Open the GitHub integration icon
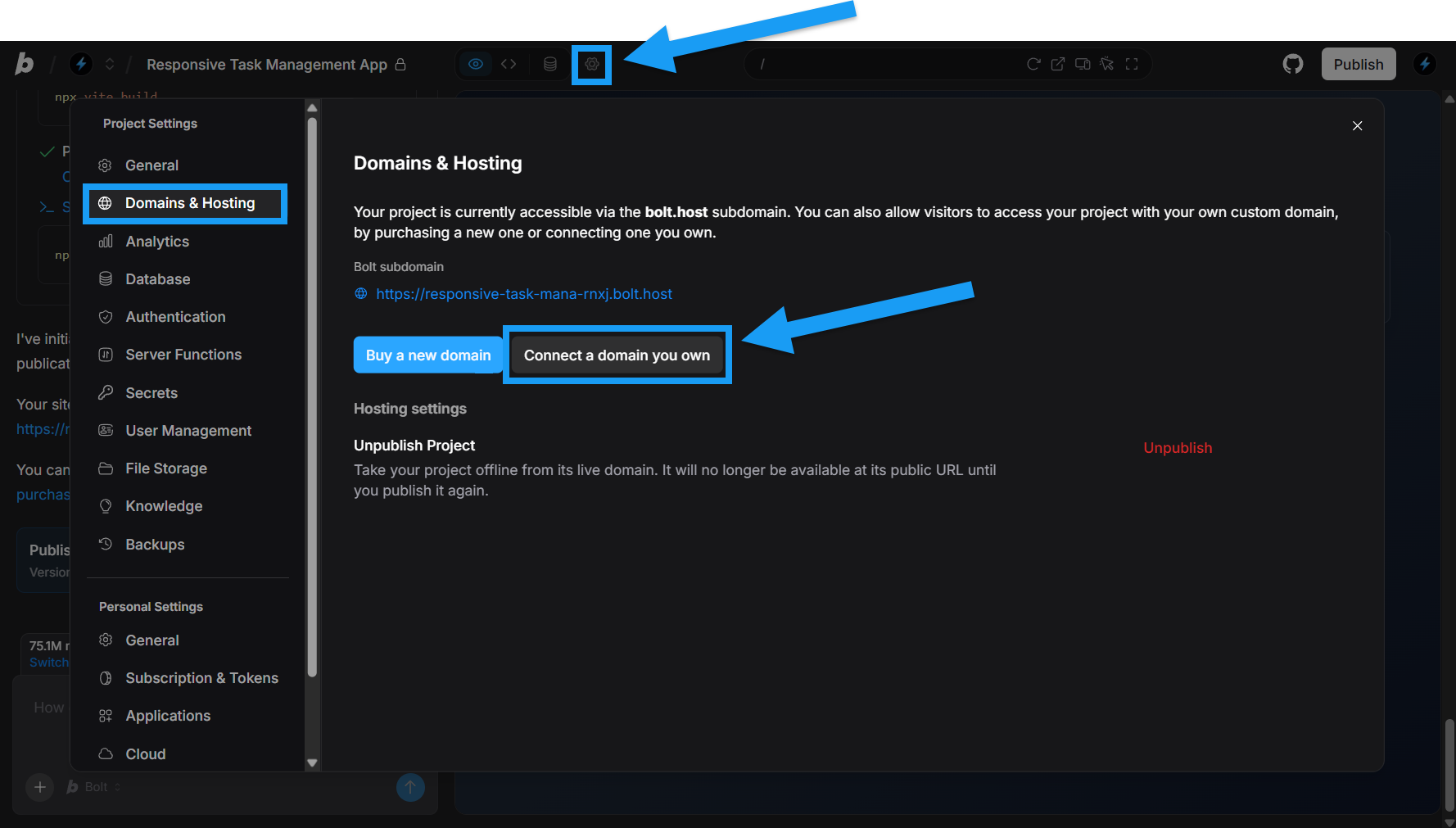1456x828 pixels. pyautogui.click(x=1293, y=64)
